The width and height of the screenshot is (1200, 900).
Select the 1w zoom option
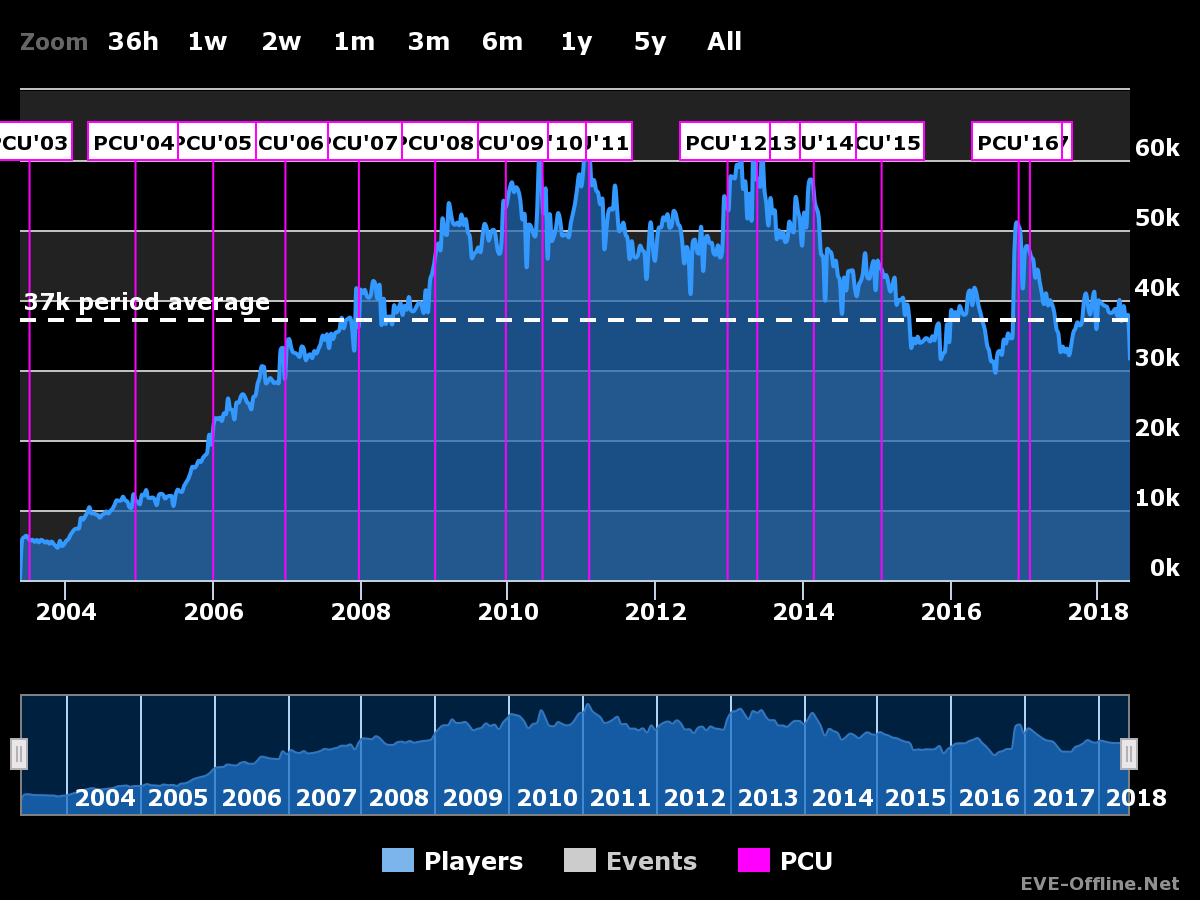pyautogui.click(x=207, y=42)
